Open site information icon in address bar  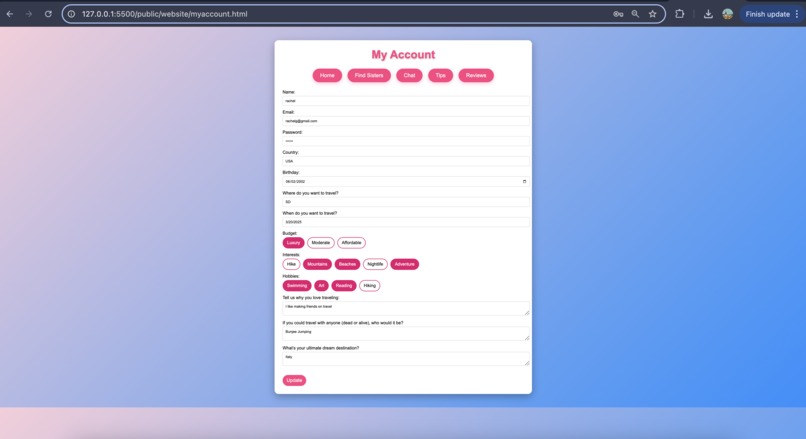71,14
